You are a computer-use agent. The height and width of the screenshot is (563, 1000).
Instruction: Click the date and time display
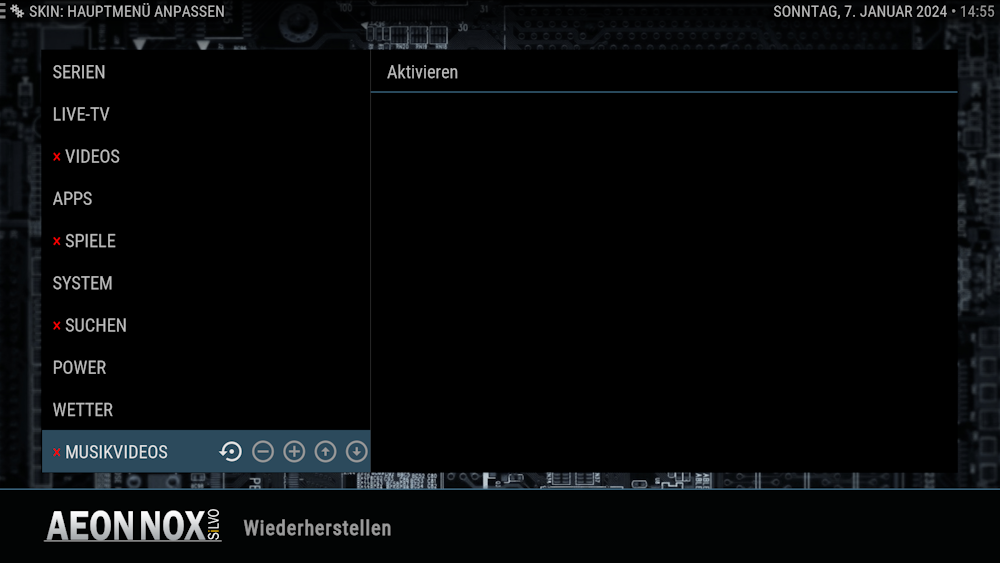coord(883,11)
